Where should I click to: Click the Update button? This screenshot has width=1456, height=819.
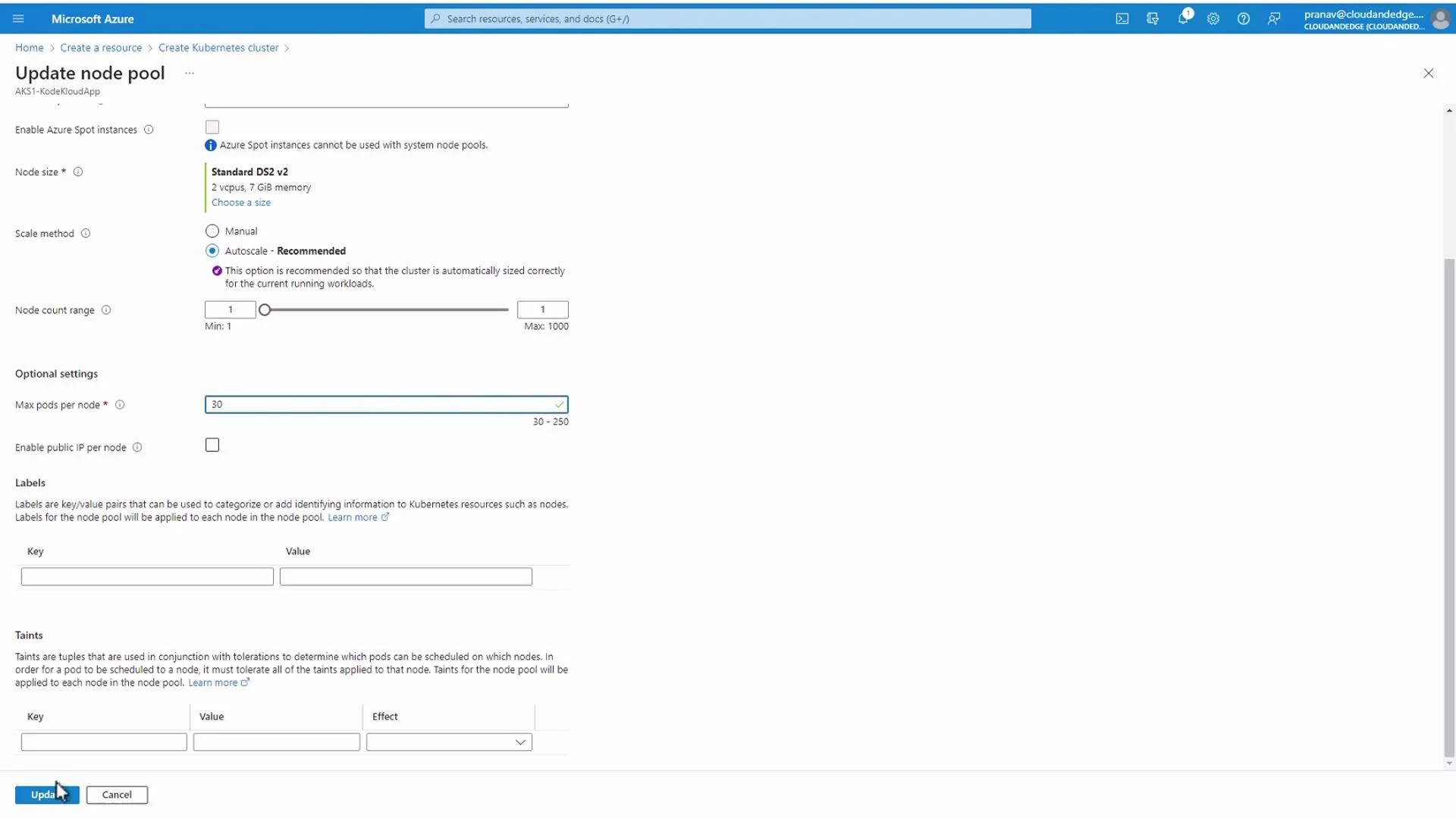tap(46, 794)
